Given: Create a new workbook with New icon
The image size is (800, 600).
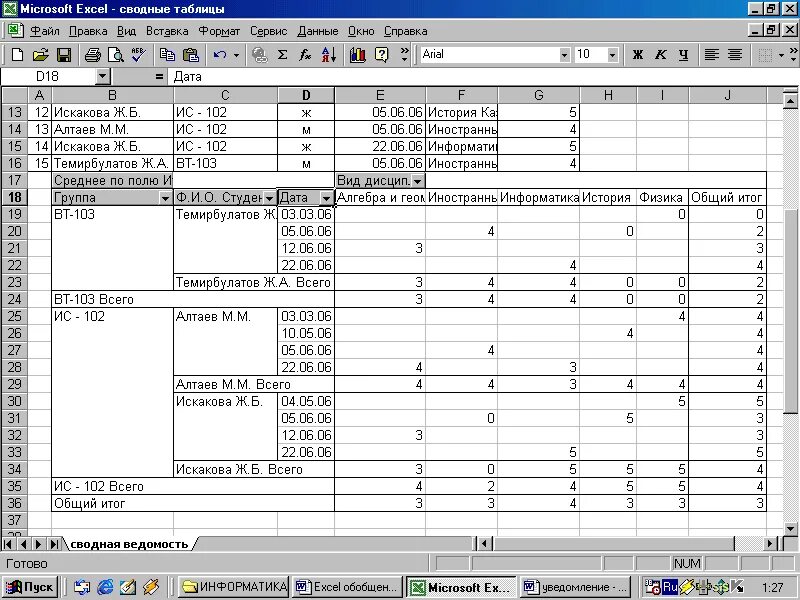Looking at the screenshot, I should point(17,55).
